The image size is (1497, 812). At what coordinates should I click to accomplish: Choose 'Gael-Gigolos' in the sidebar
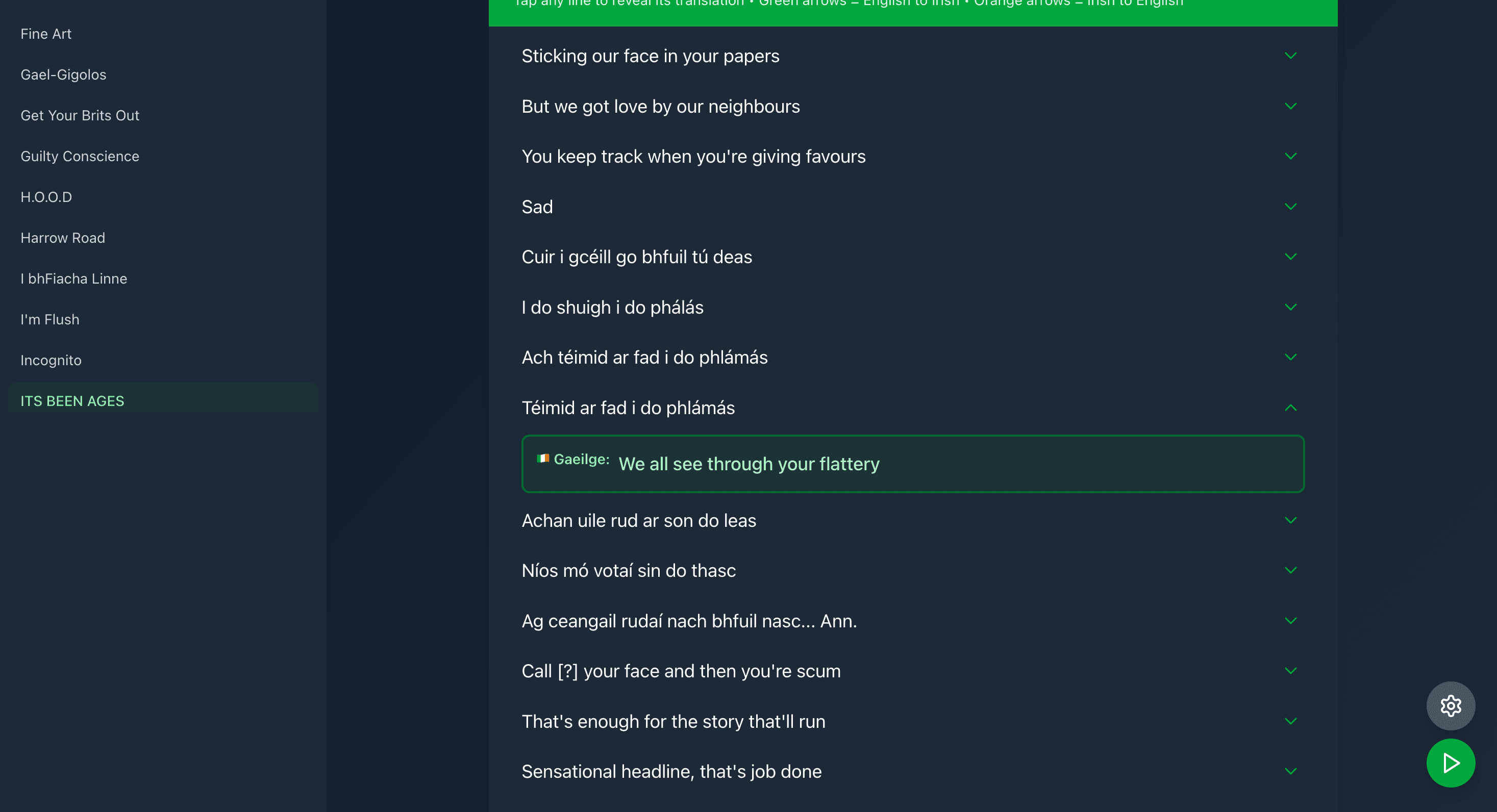pyautogui.click(x=63, y=74)
